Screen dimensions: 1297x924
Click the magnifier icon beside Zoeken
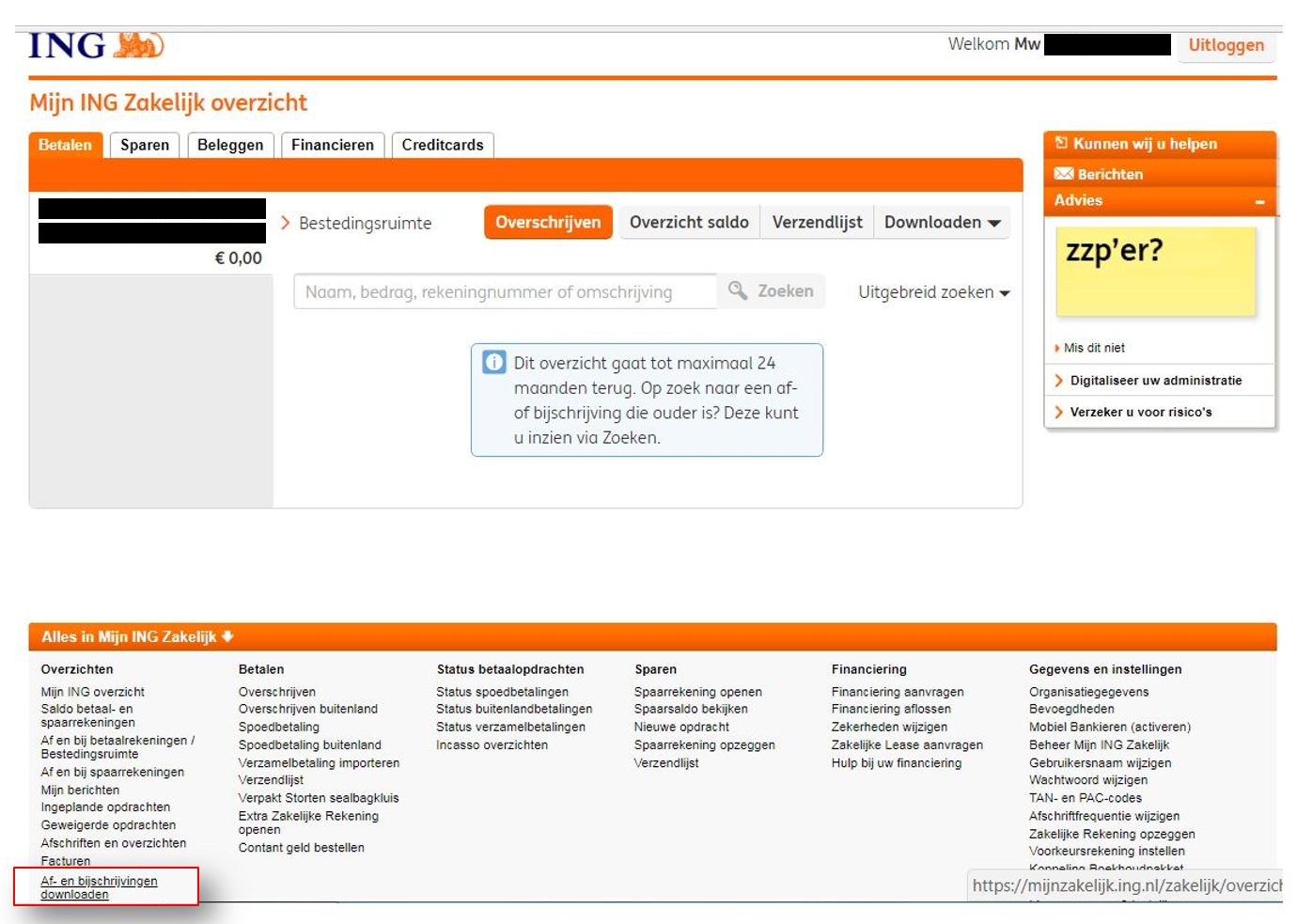[738, 291]
